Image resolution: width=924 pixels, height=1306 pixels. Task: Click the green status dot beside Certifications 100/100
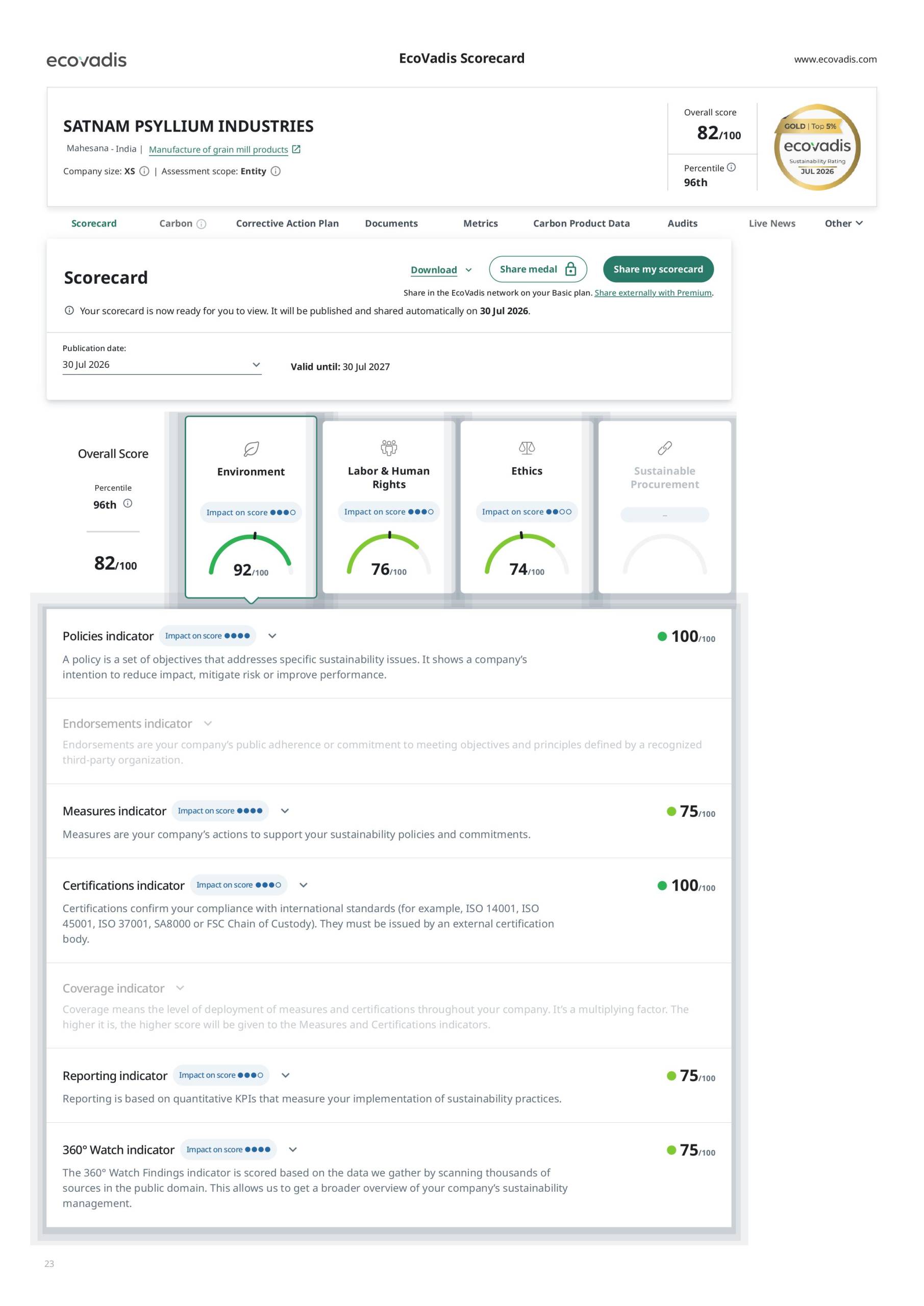pyautogui.click(x=662, y=886)
